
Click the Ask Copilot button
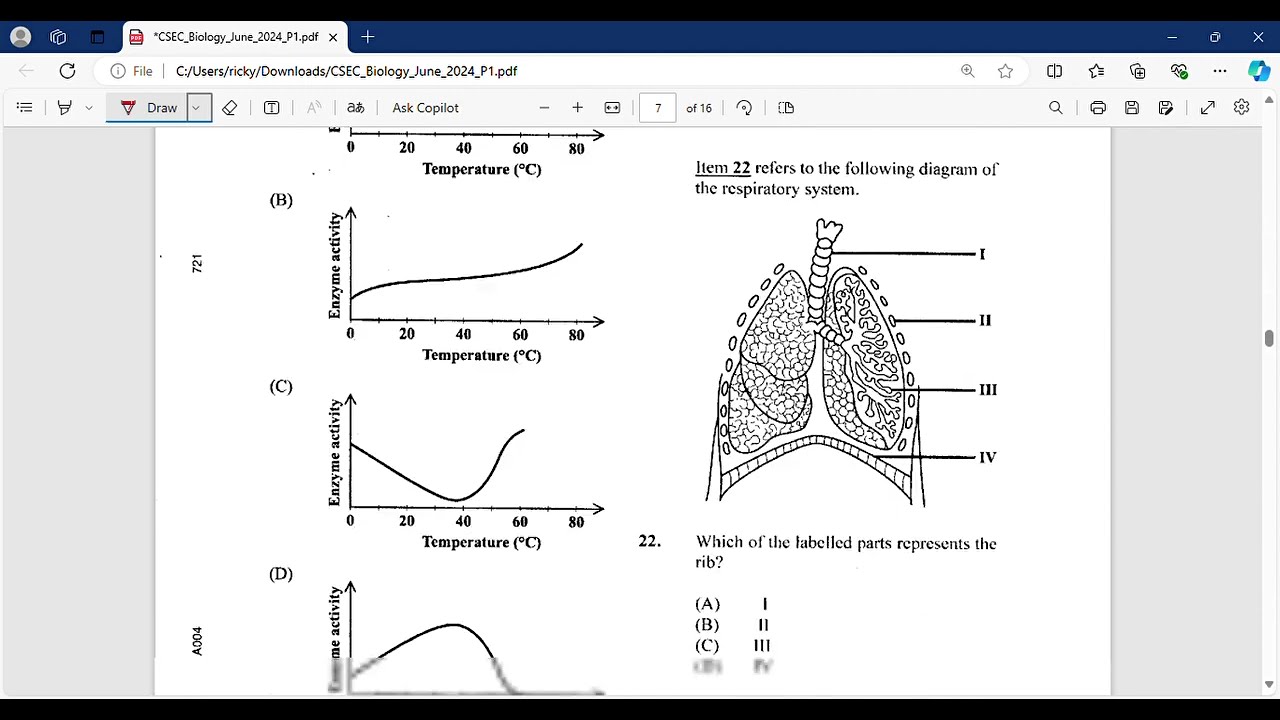[425, 108]
